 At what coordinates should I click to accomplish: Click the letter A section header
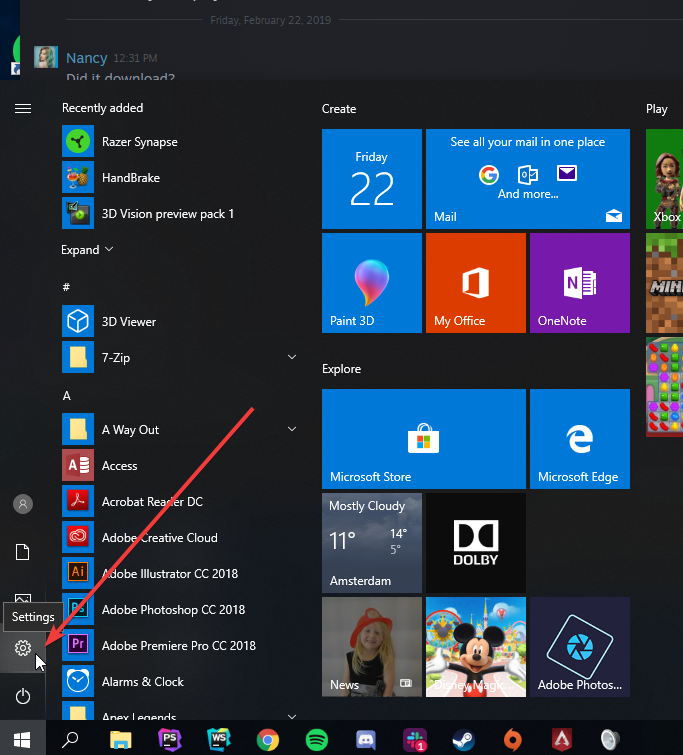pyautogui.click(x=67, y=396)
